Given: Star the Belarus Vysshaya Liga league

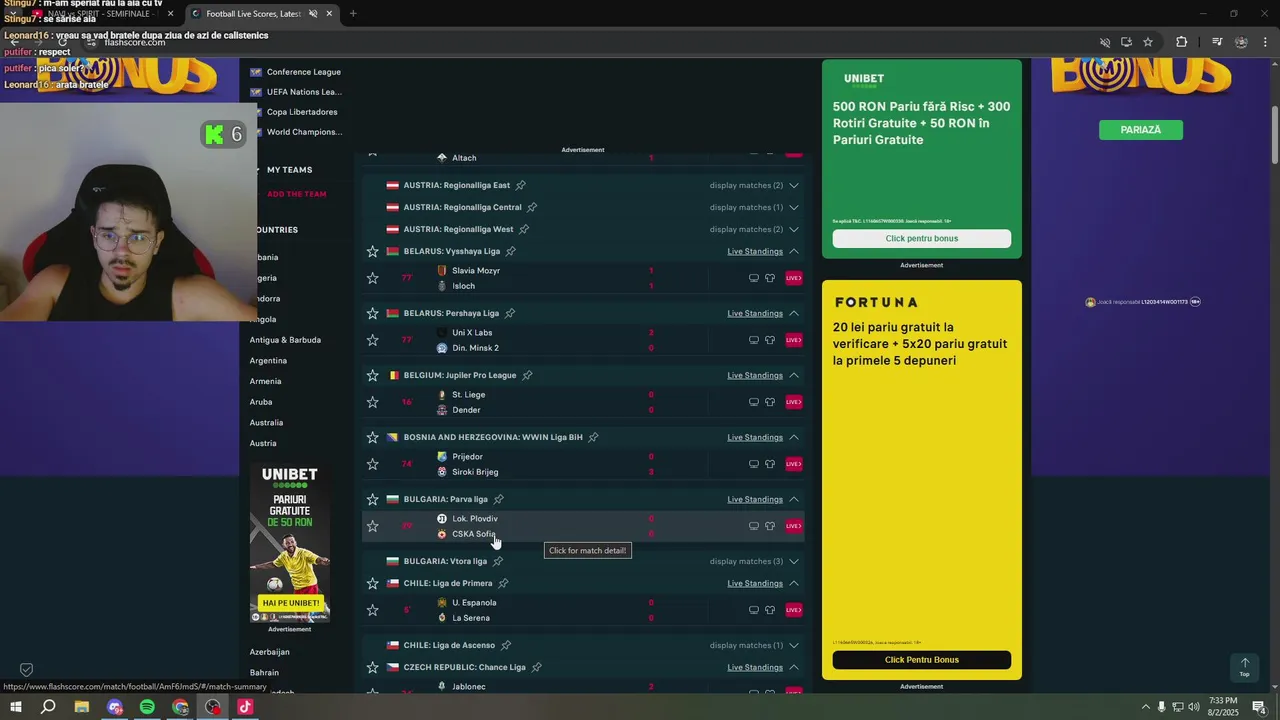Looking at the screenshot, I should click(372, 251).
